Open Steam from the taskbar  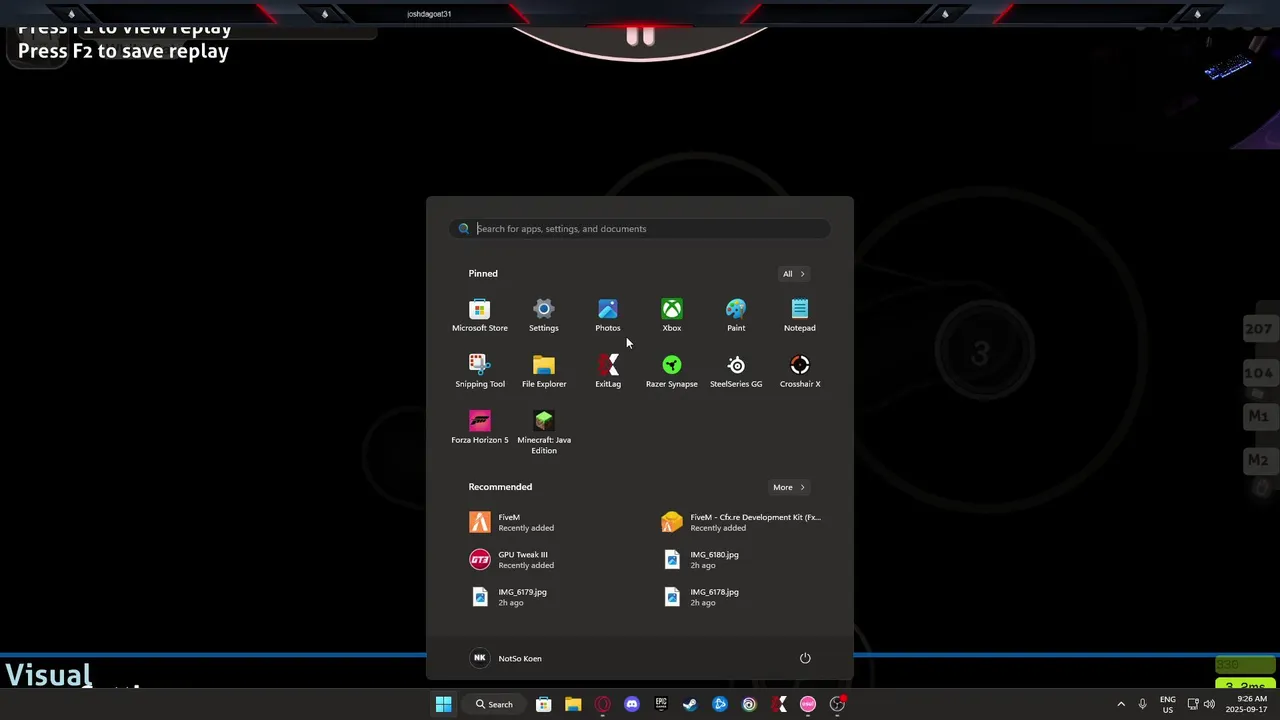pyautogui.click(x=690, y=704)
